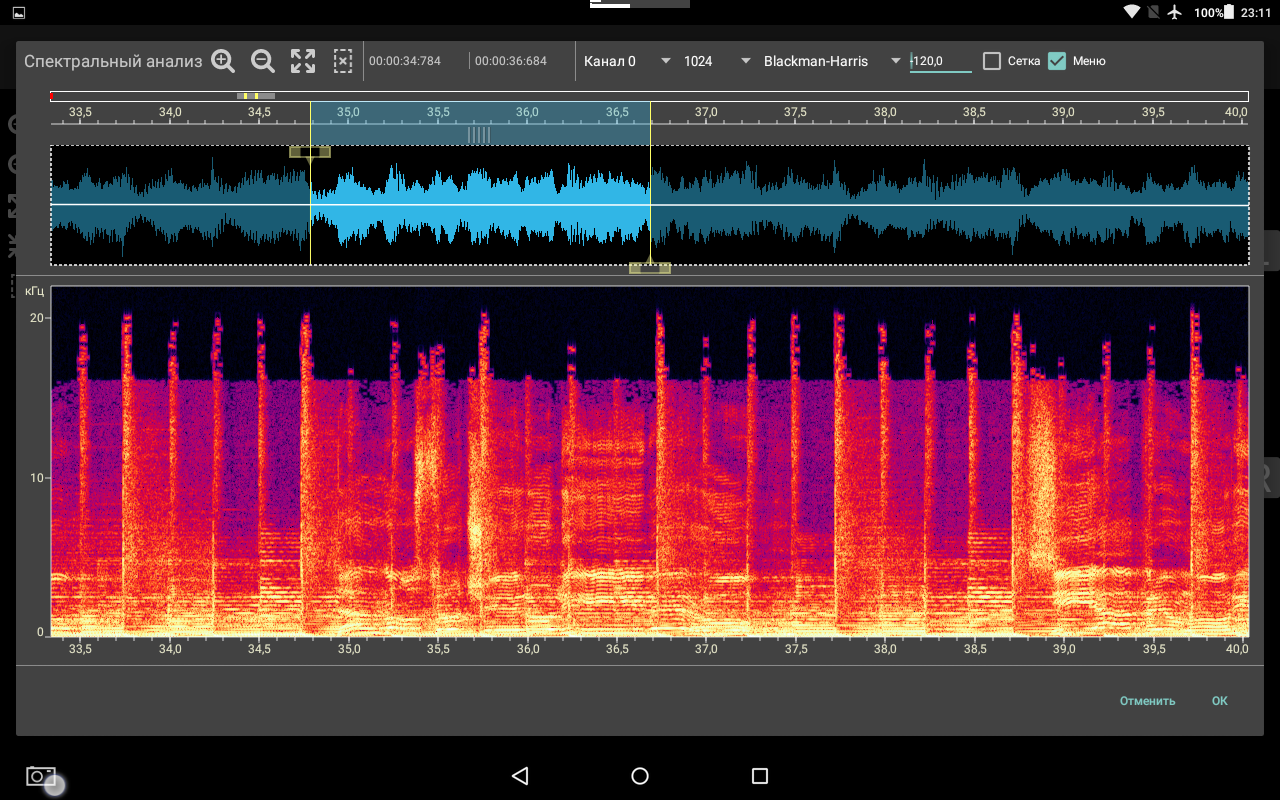This screenshot has width=1280, height=800.
Task: Edit the -120,0 dB input field
Action: click(x=940, y=61)
